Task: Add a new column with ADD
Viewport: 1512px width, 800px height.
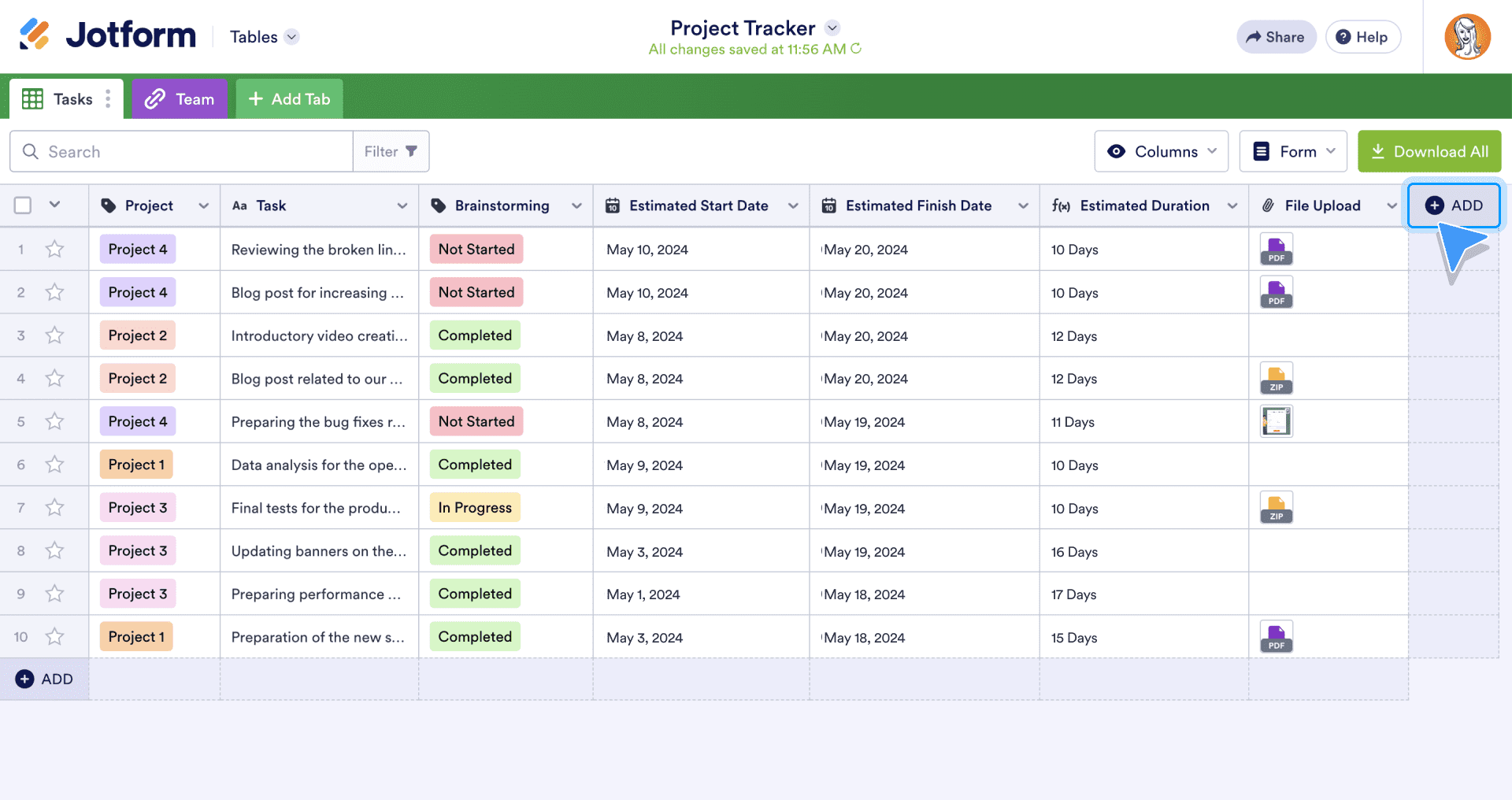Action: 1453,206
